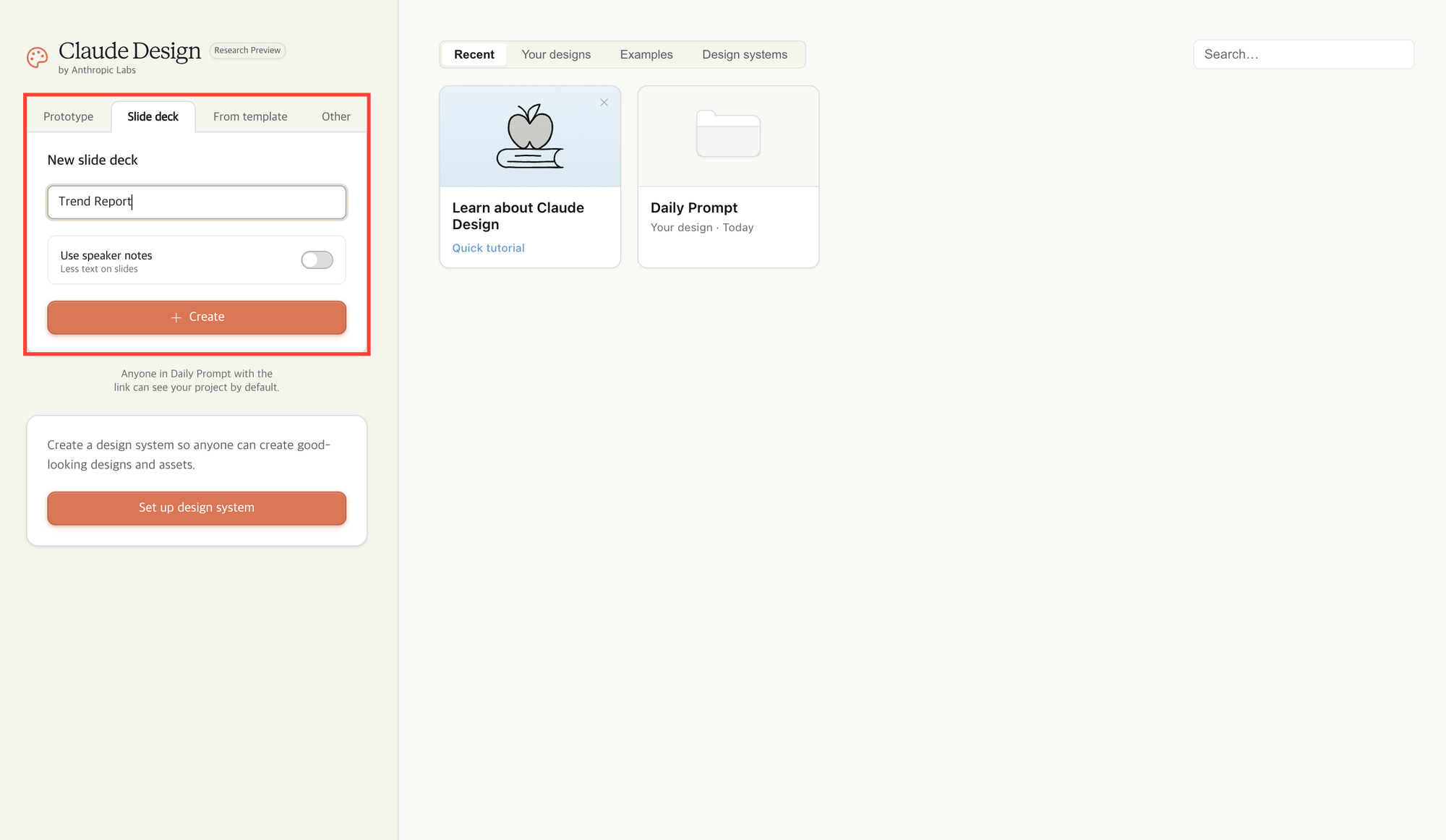Enable the Use speaker notes toggle

point(317,260)
